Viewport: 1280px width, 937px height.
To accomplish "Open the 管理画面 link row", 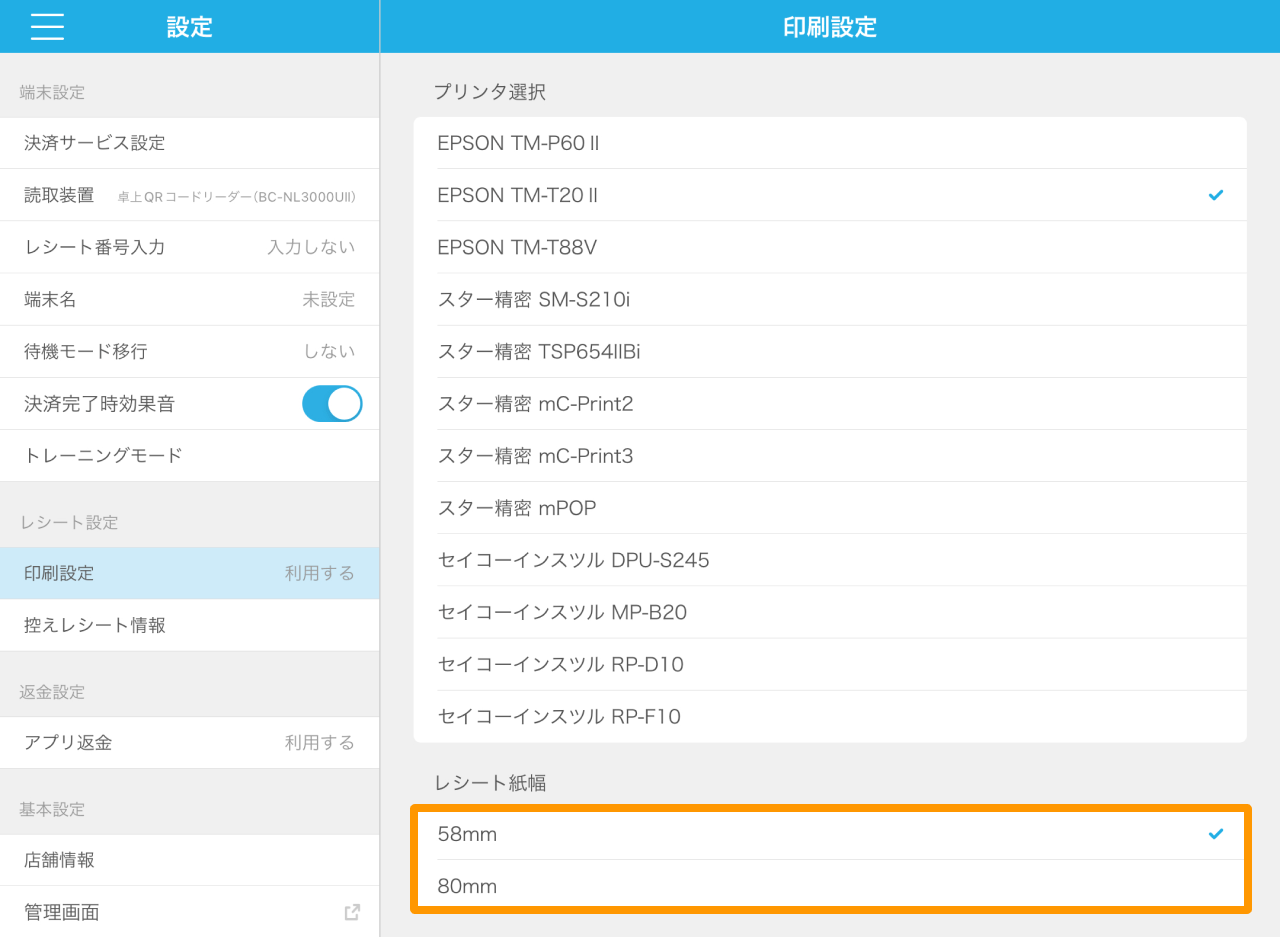I will (190, 912).
